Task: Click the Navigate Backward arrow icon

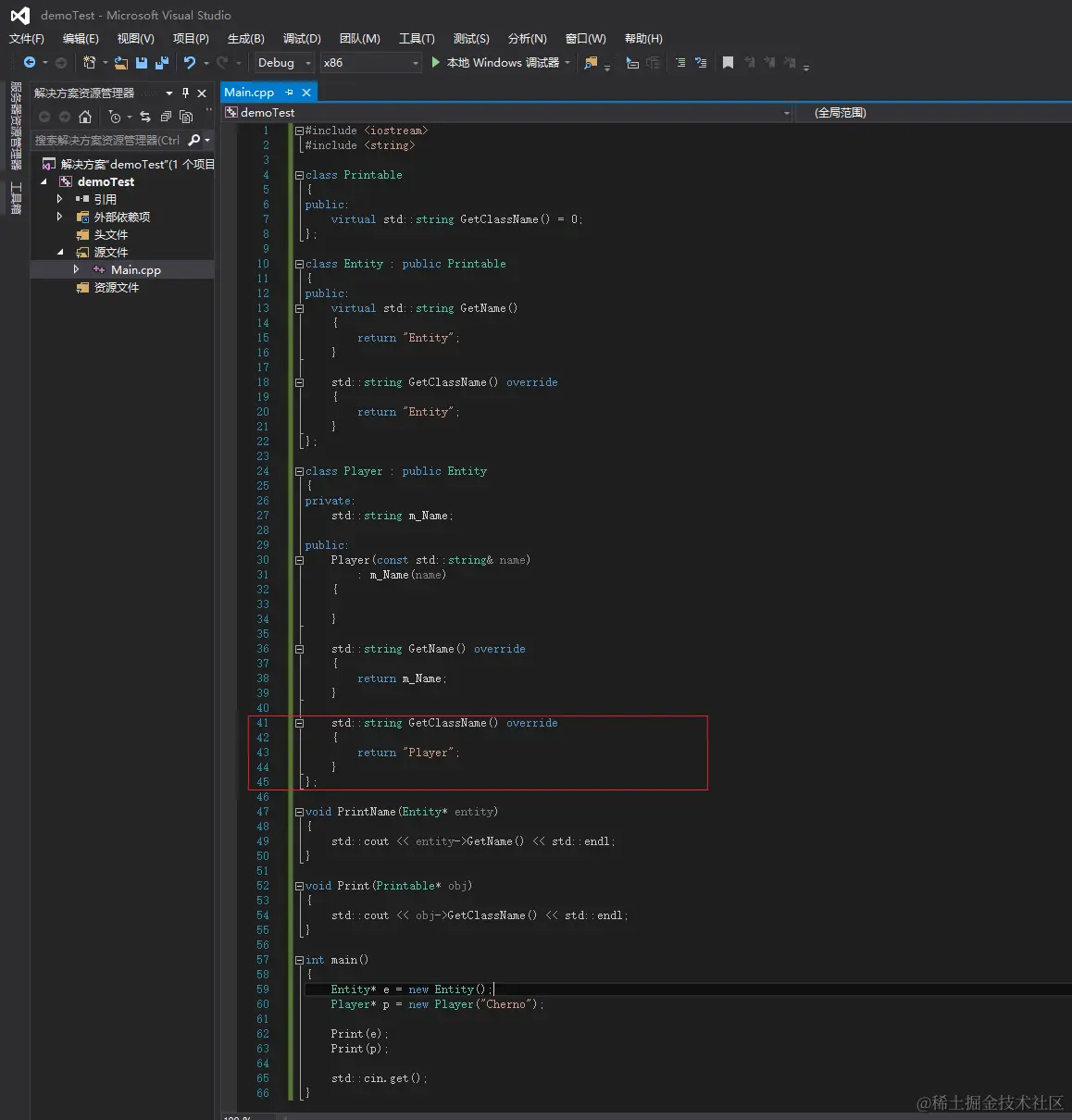Action: click(x=30, y=63)
